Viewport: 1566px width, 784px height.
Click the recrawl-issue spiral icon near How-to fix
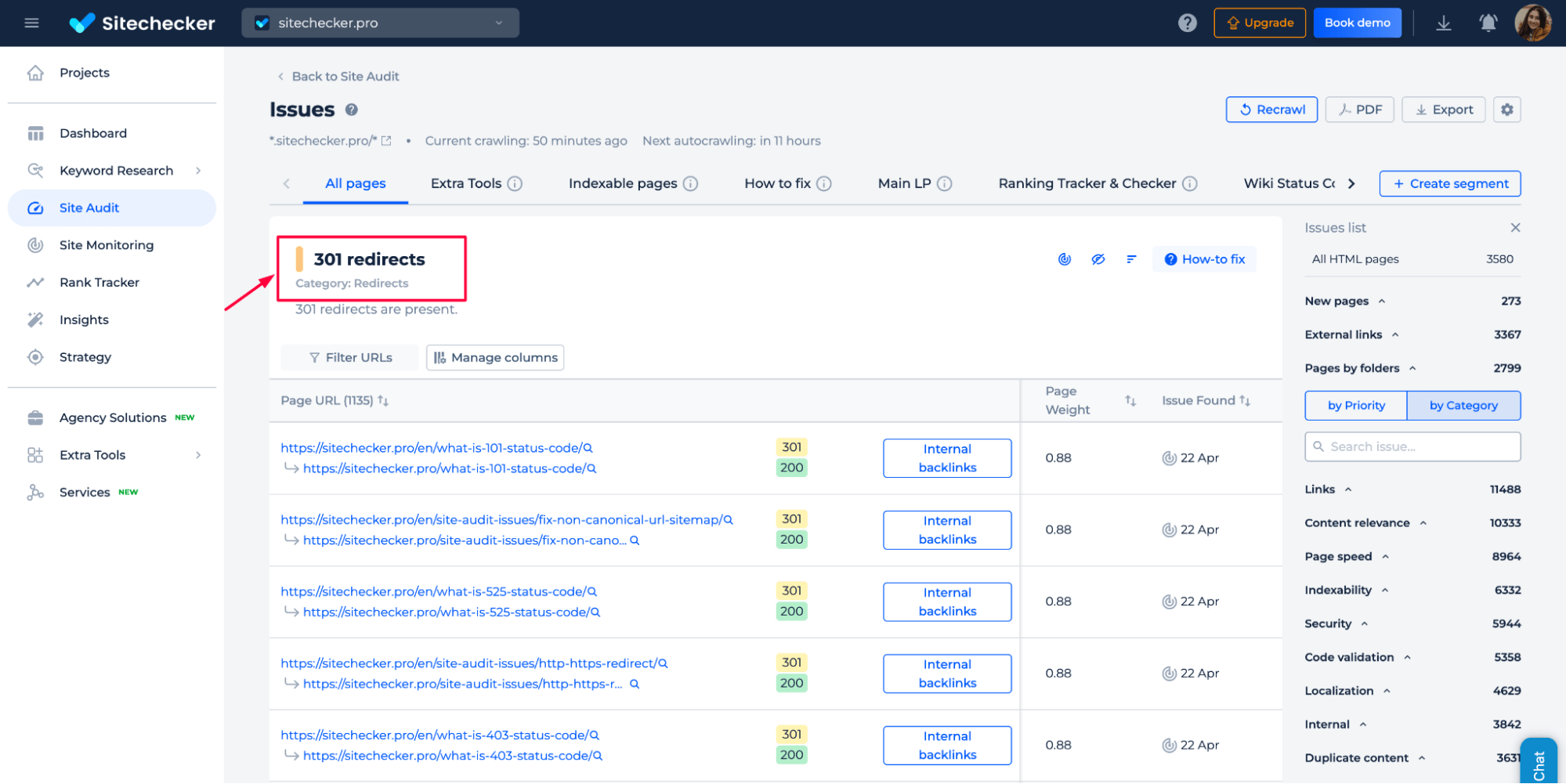click(x=1065, y=259)
